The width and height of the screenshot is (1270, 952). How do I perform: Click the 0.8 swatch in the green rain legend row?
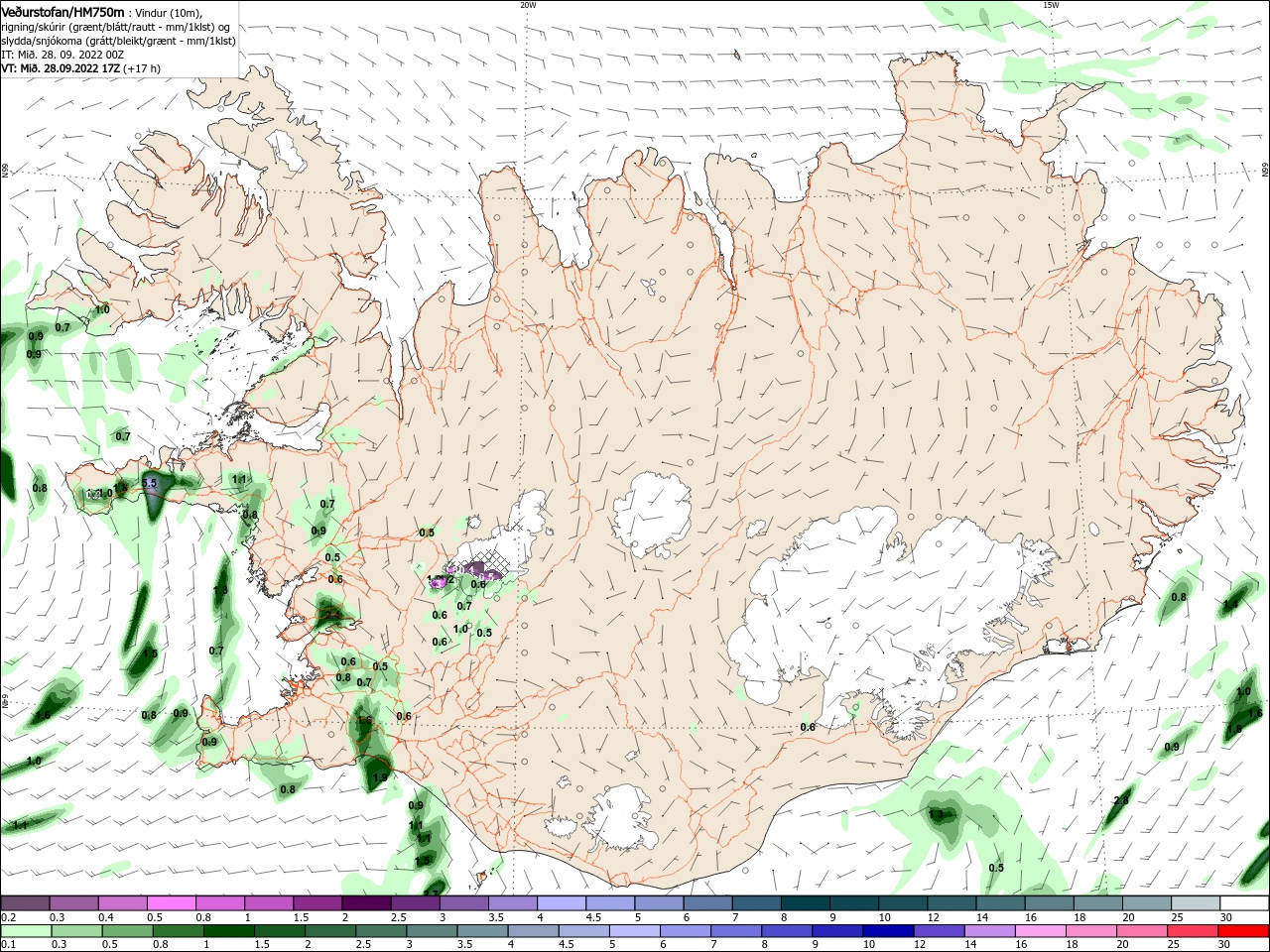click(177, 931)
